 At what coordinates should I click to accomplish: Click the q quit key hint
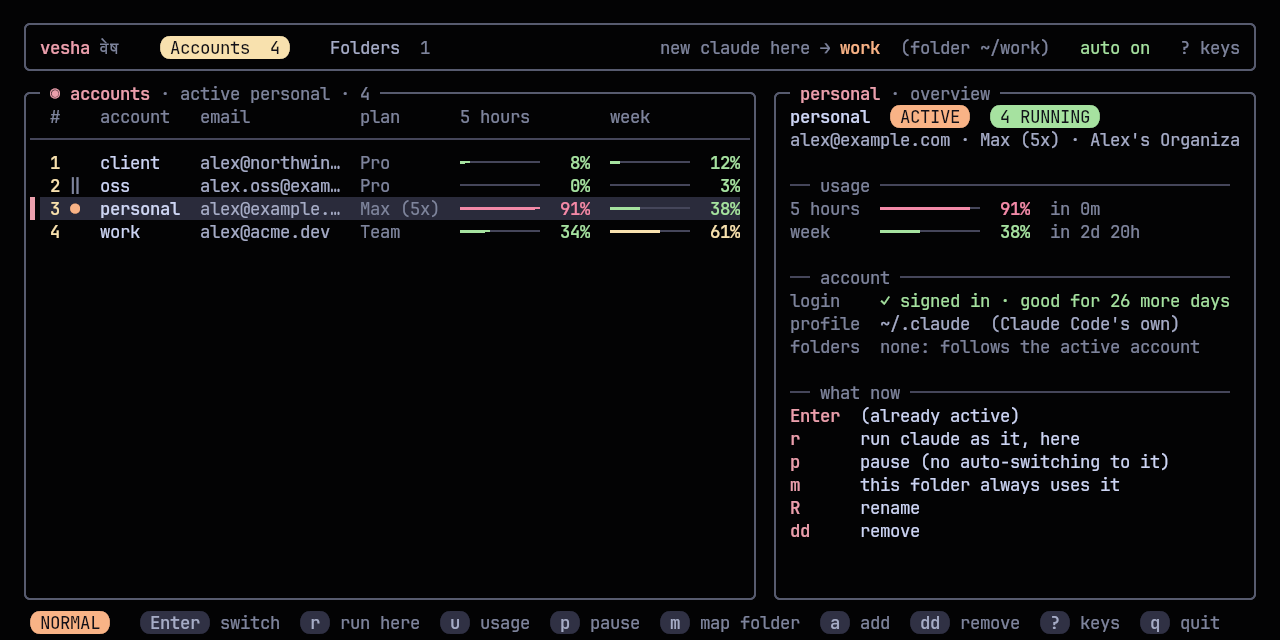point(1180,623)
